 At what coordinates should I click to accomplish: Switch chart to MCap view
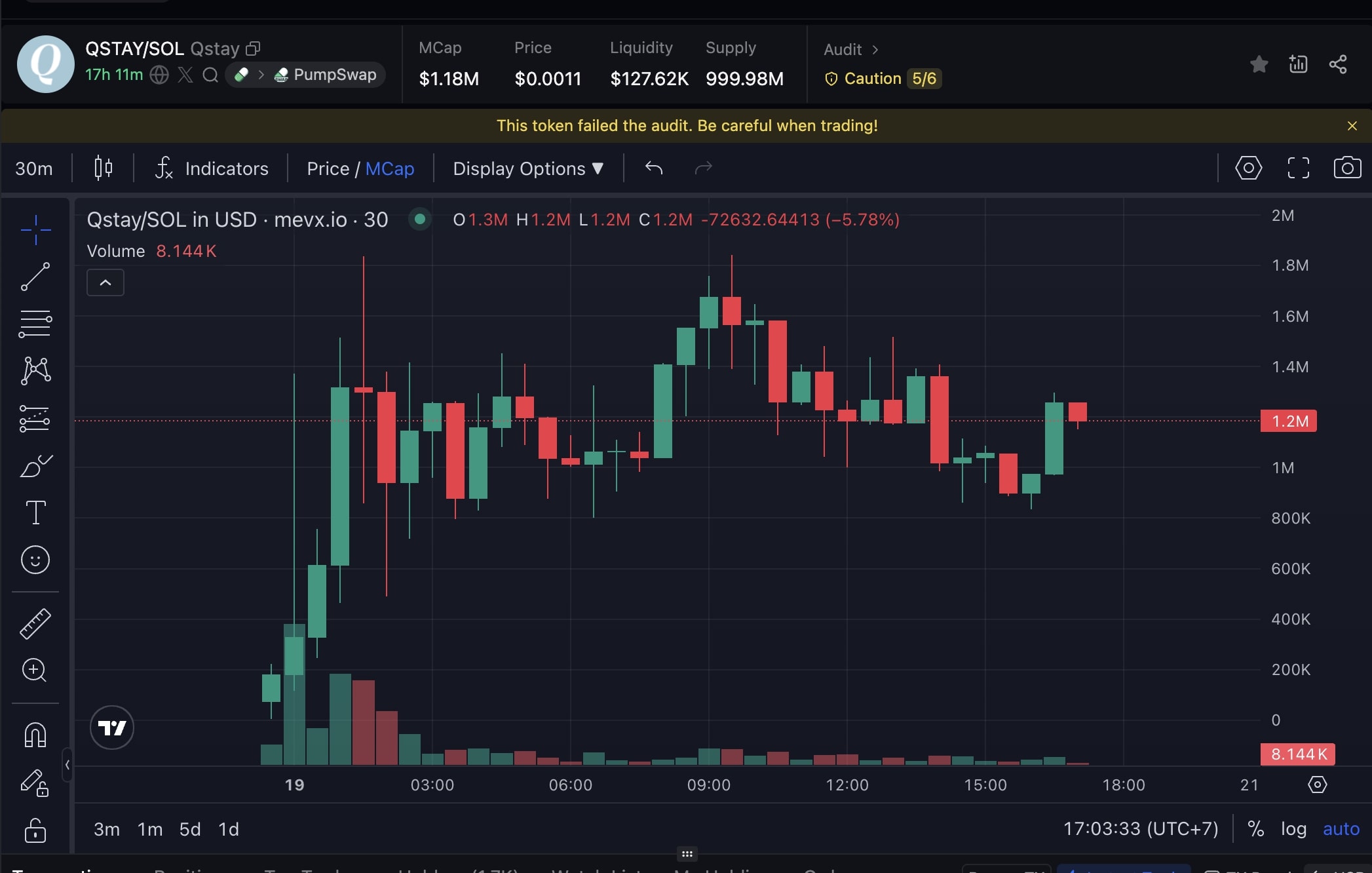pos(390,168)
